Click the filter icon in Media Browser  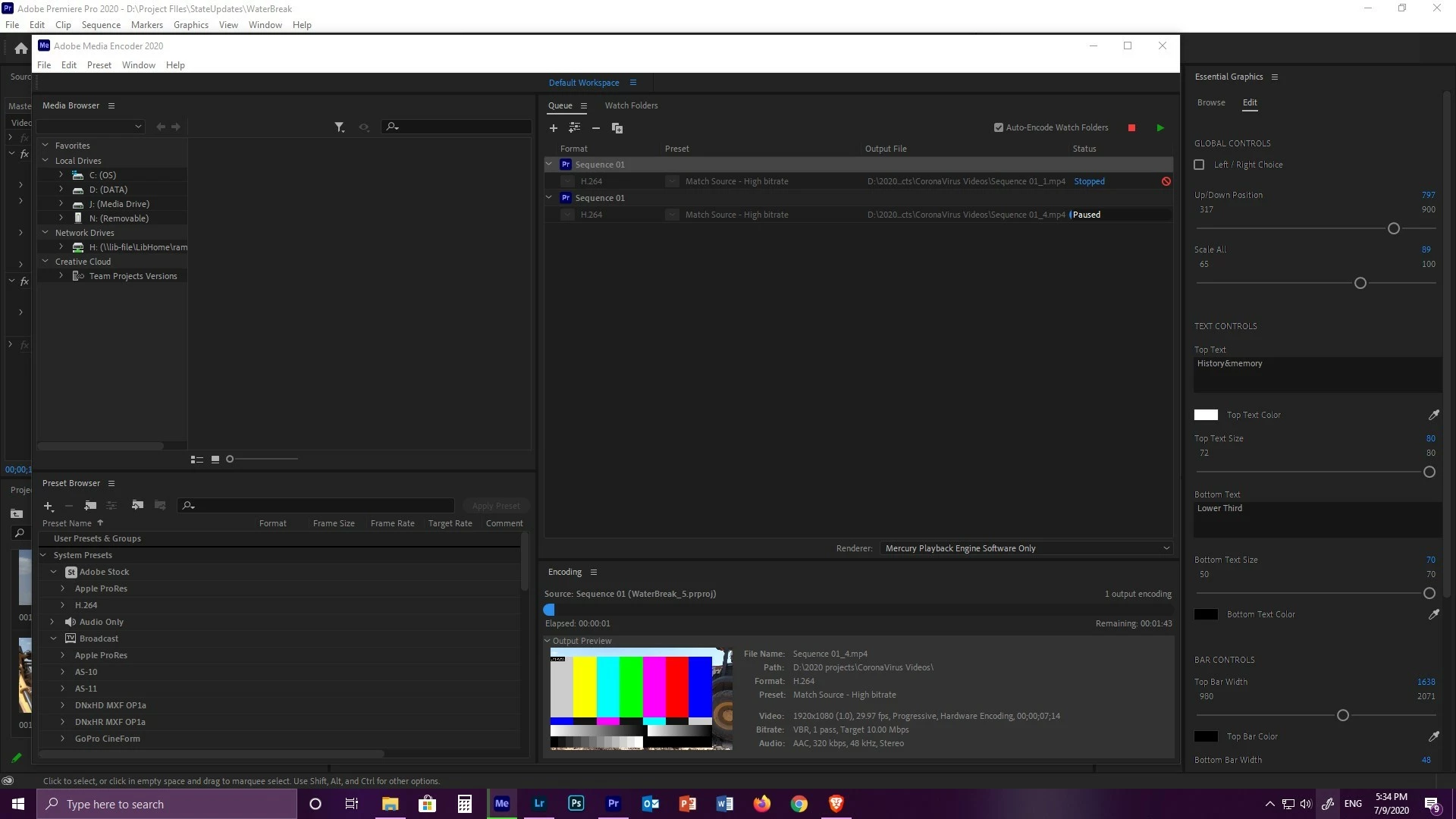coord(339,127)
